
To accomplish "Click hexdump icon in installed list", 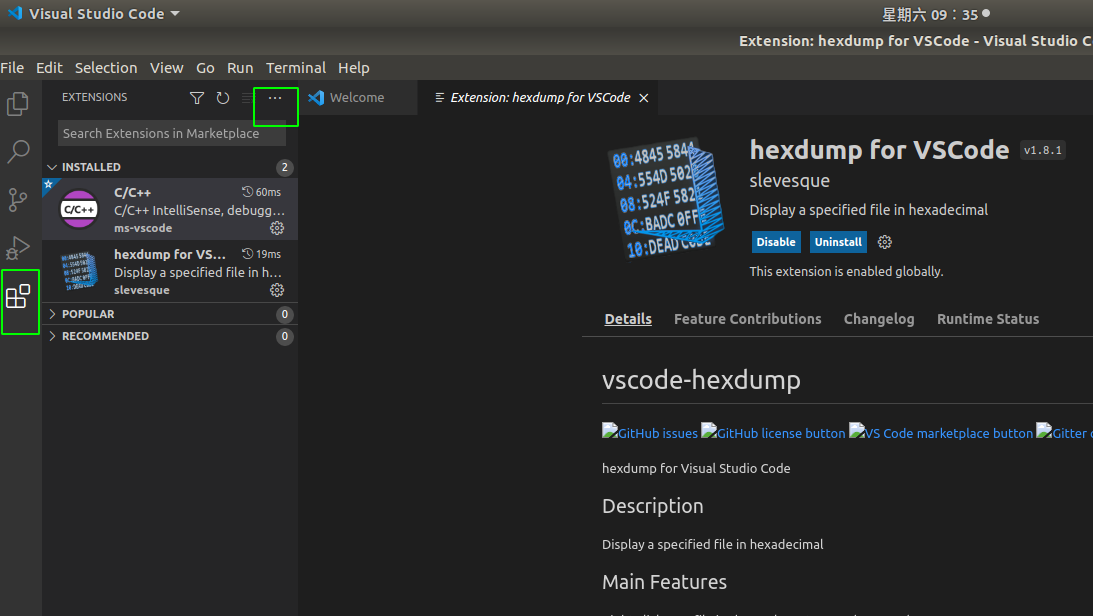I will point(79,271).
